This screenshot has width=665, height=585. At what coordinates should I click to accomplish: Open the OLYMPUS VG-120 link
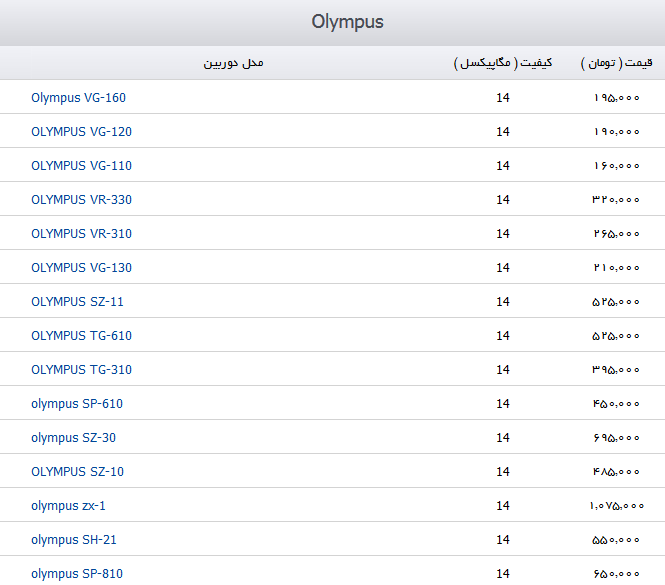(81, 132)
